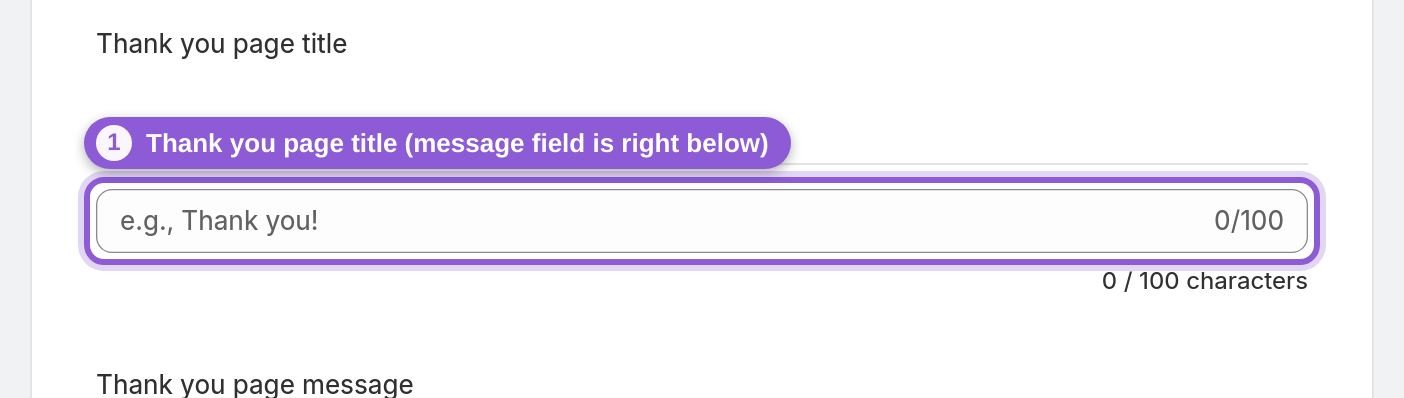Click the gray page margin at the left
The height and width of the screenshot is (398, 1404).
point(15,199)
